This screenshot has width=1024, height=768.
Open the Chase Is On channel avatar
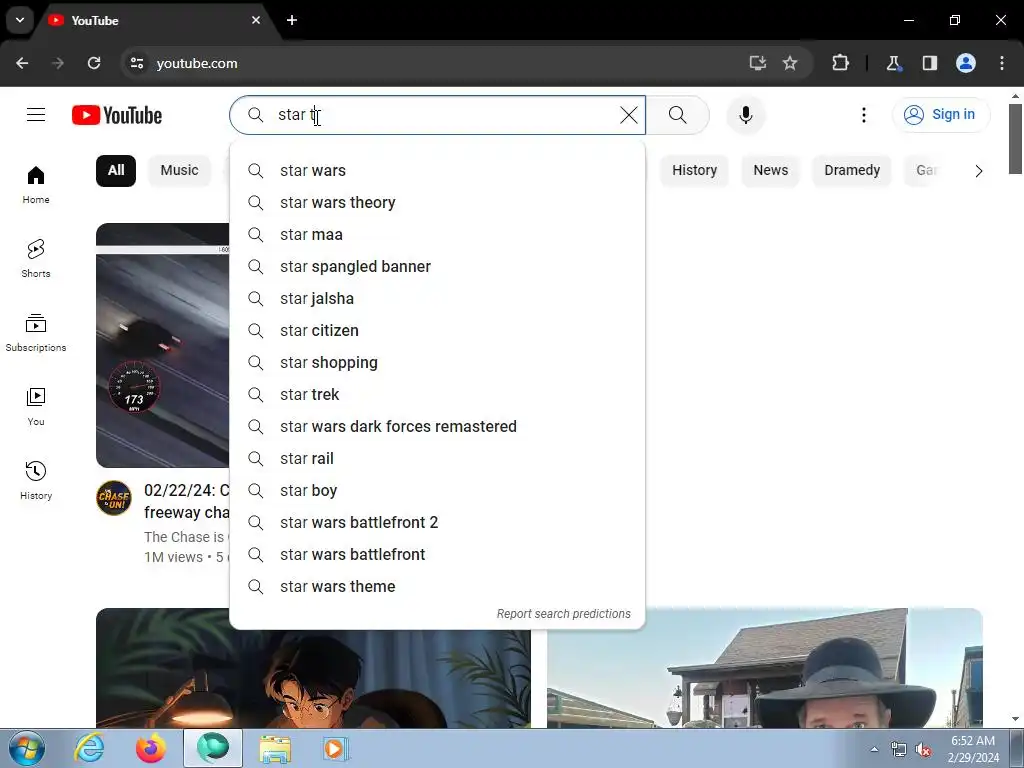click(114, 498)
